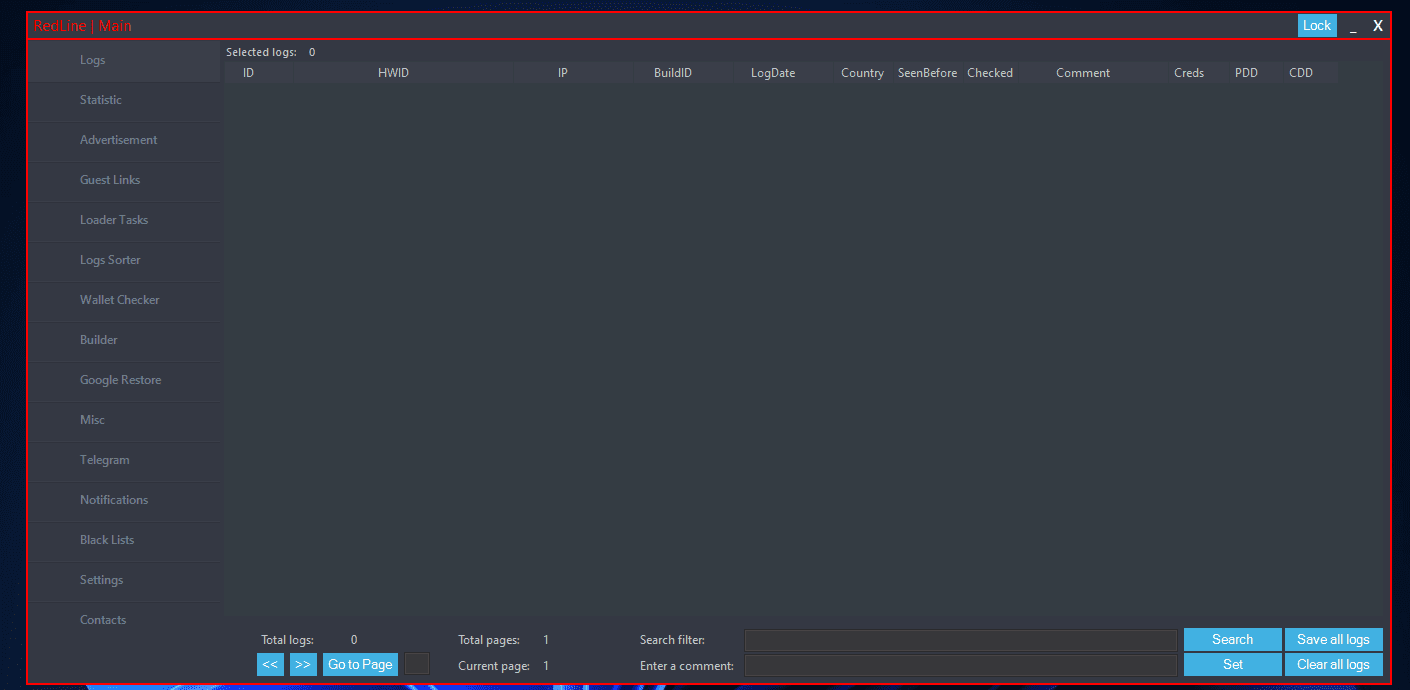Sort table by LogDate column header
Screen dimensions: 1410x690
773,73
